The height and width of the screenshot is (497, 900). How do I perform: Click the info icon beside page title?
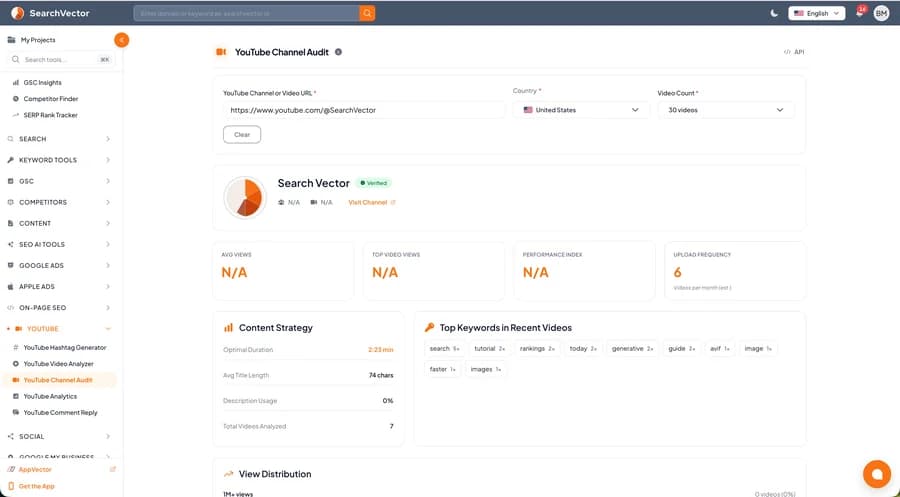pyautogui.click(x=338, y=52)
